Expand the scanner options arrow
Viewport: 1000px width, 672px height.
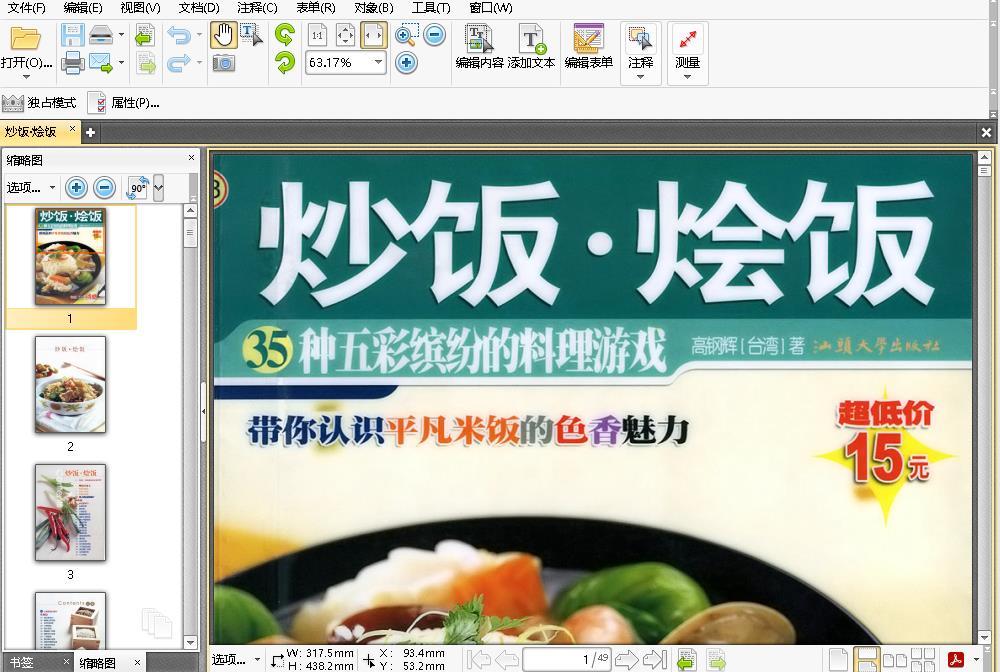coord(121,35)
